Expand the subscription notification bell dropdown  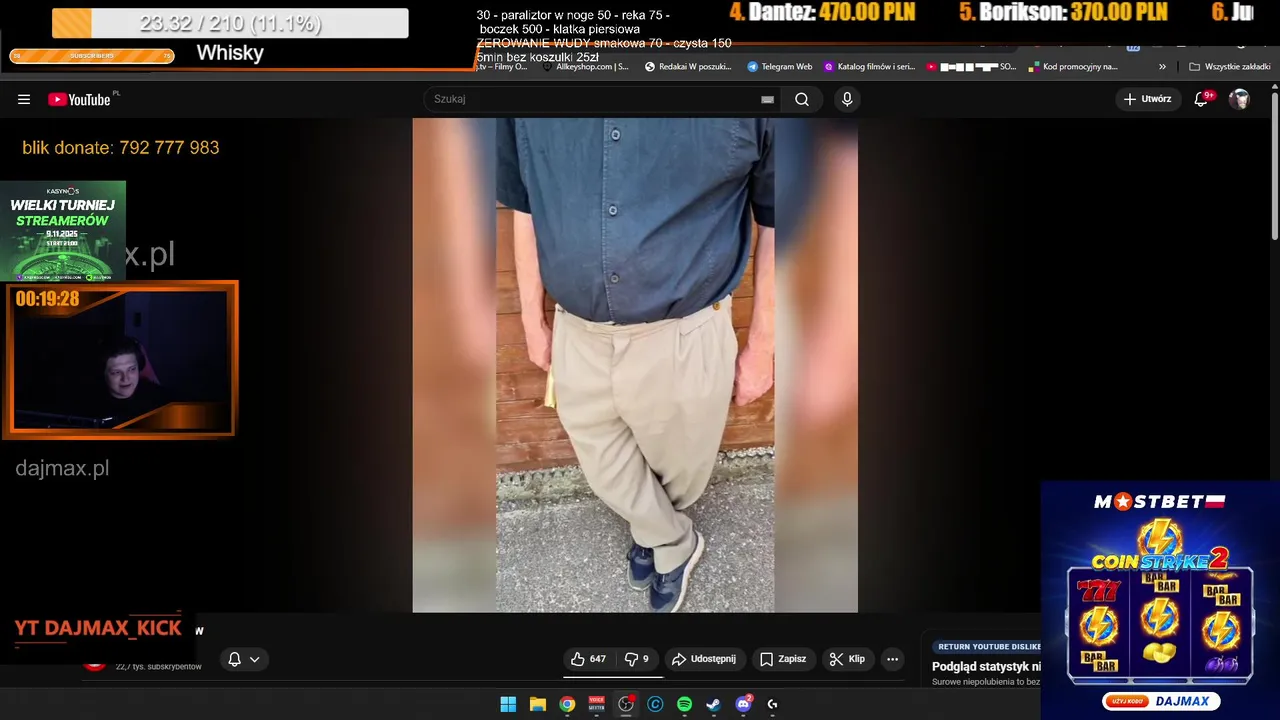click(244, 659)
